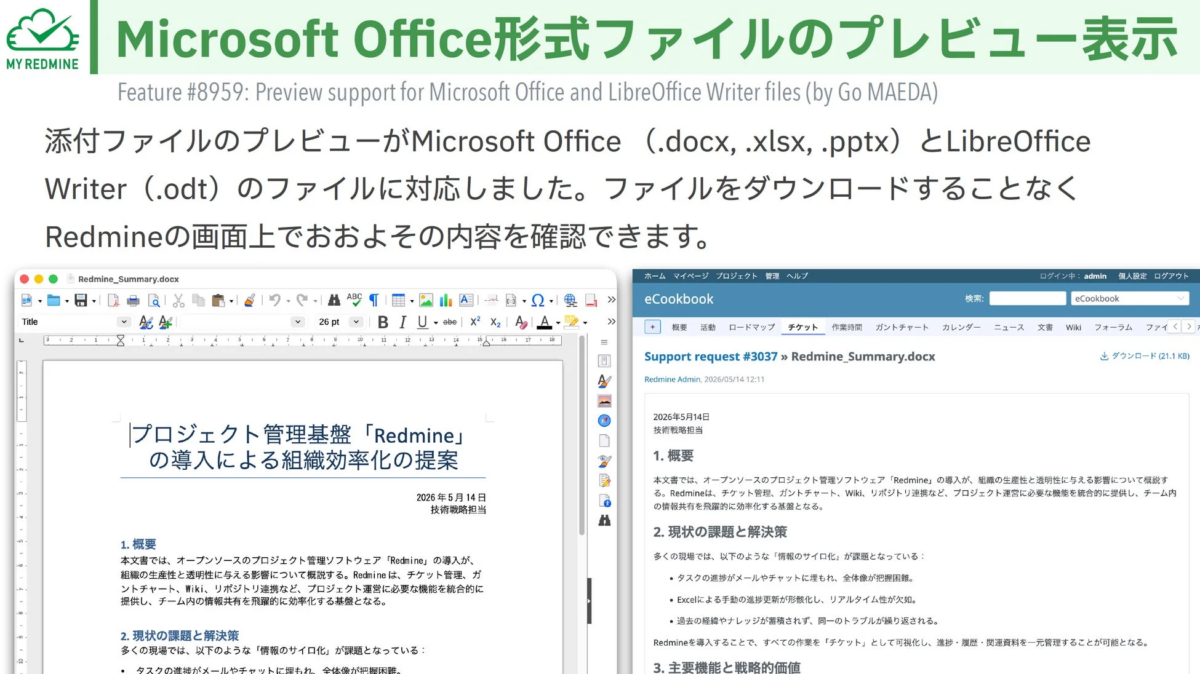Open sidebar Styles deck icon

(604, 380)
